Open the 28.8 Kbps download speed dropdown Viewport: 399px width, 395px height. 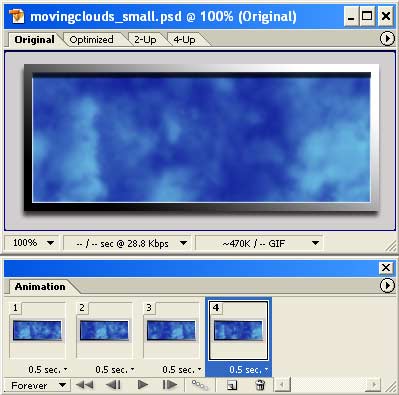(x=128, y=243)
